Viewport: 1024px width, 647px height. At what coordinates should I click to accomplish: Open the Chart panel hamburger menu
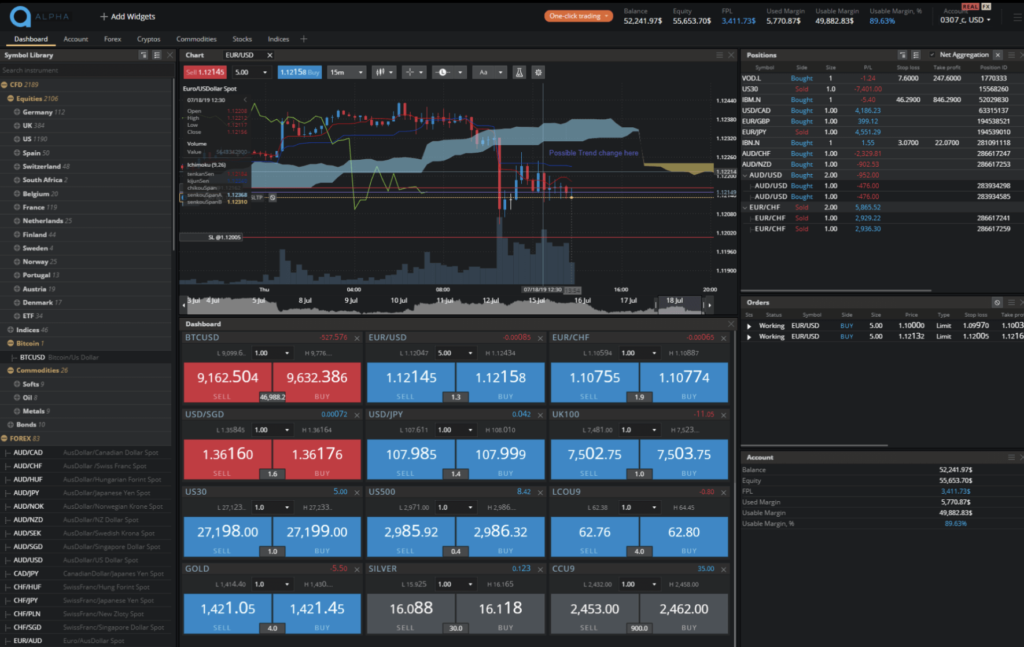(x=720, y=55)
